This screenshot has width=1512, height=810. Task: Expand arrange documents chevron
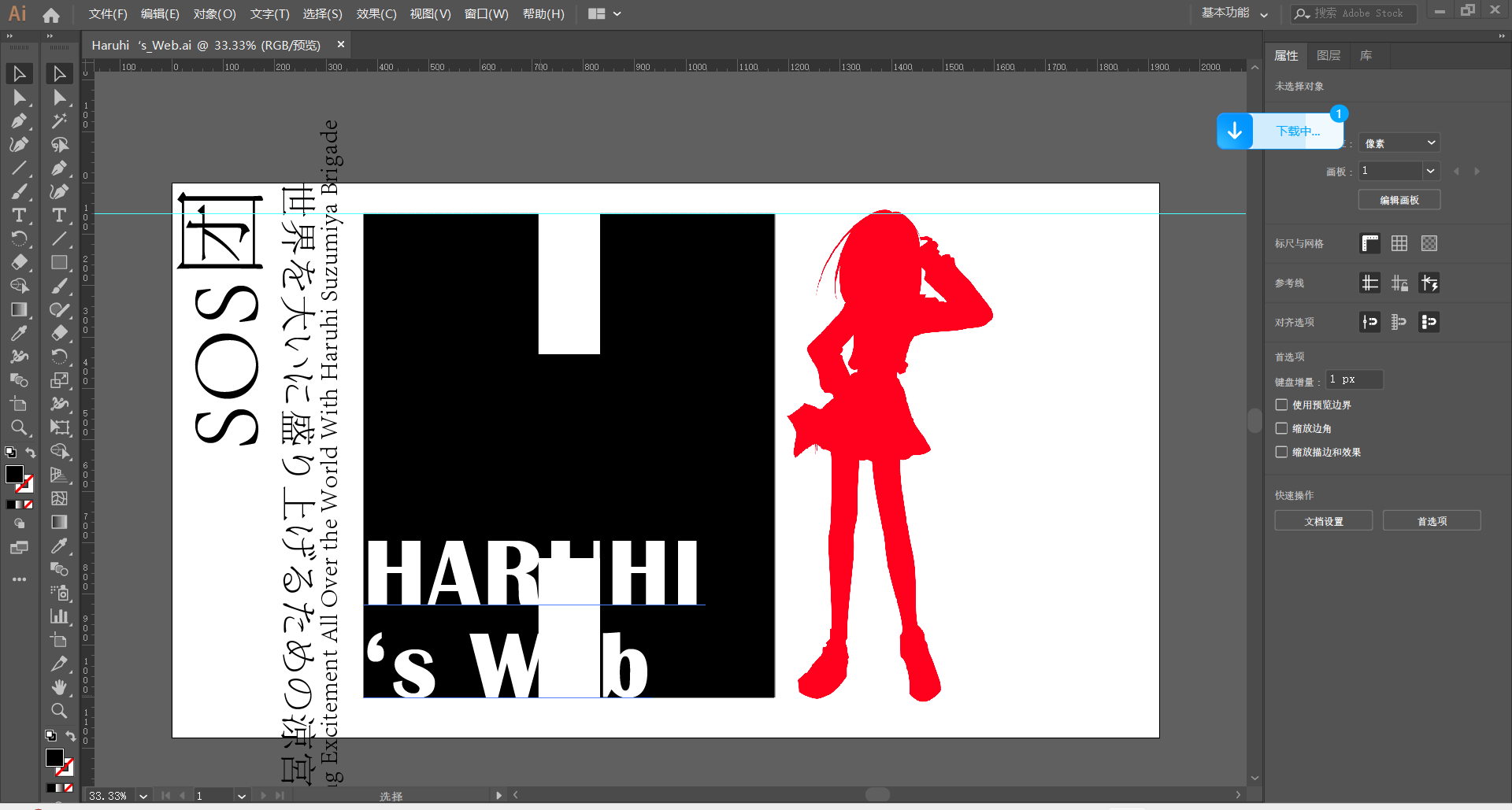click(617, 13)
